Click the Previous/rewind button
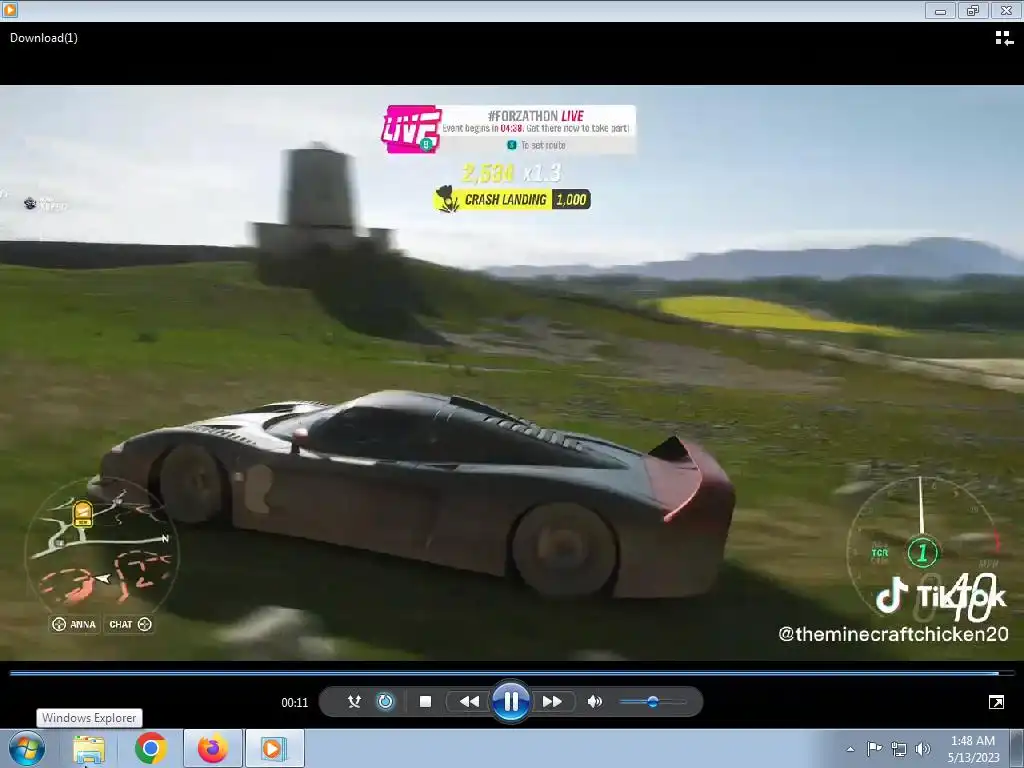Screen dimensions: 1024x768 coord(469,701)
